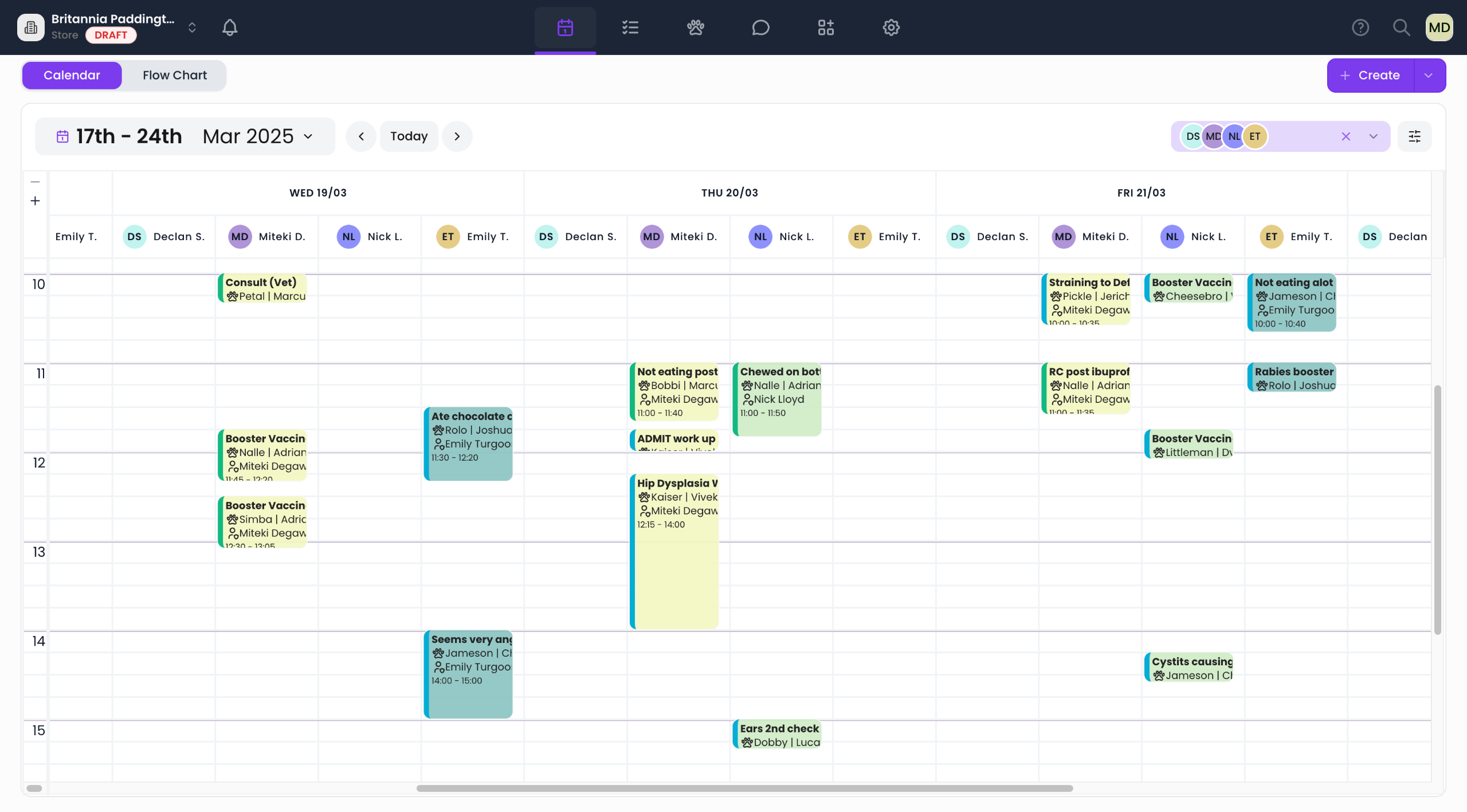The image size is (1467, 812).
Task: Expand the staff filter dropdown
Action: 1374,136
